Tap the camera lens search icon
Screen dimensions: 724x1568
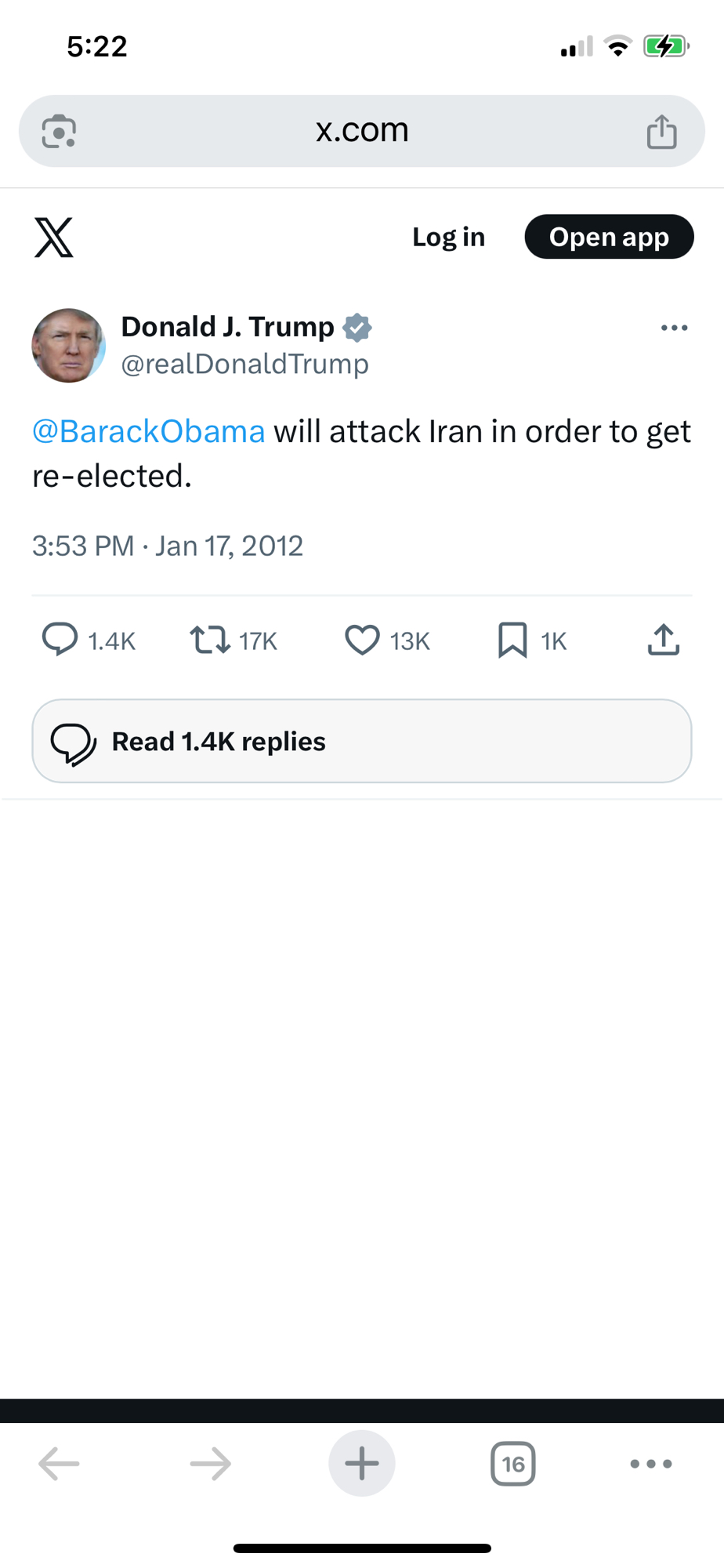(59, 132)
